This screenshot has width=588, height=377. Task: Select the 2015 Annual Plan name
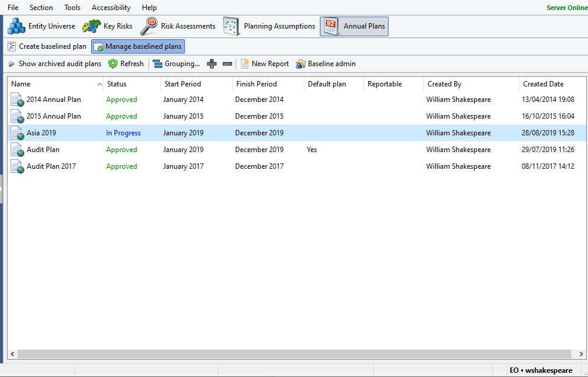pos(54,116)
